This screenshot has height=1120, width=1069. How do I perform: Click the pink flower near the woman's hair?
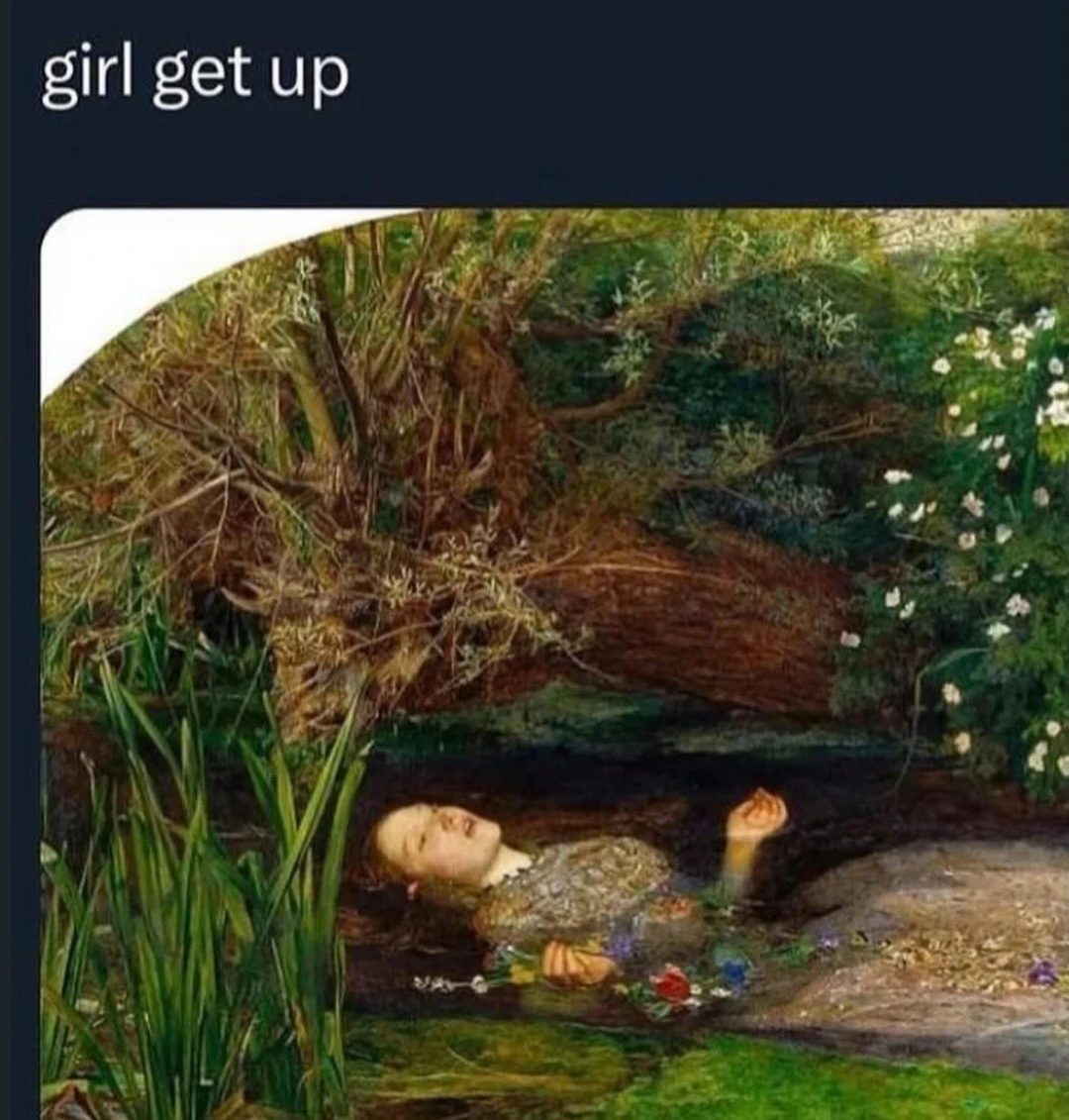(412, 889)
